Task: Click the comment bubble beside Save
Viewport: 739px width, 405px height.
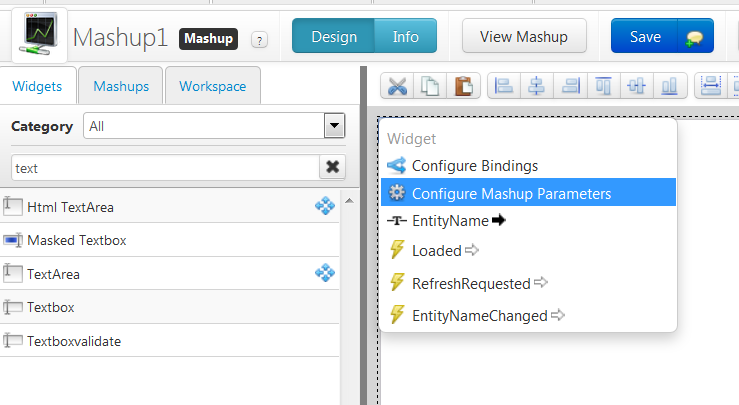Action: pos(695,37)
